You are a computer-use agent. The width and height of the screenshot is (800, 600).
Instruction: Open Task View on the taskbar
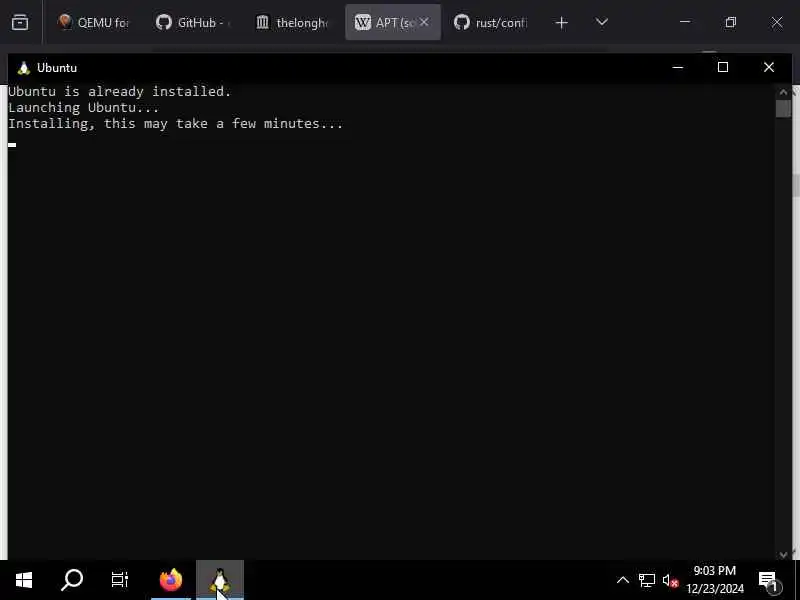(x=120, y=580)
